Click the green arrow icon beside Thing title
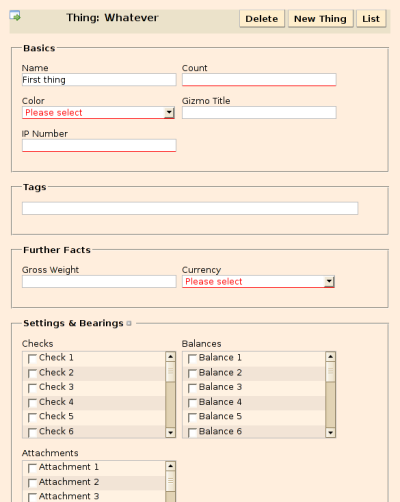This screenshot has width=400, height=502. [15, 16]
